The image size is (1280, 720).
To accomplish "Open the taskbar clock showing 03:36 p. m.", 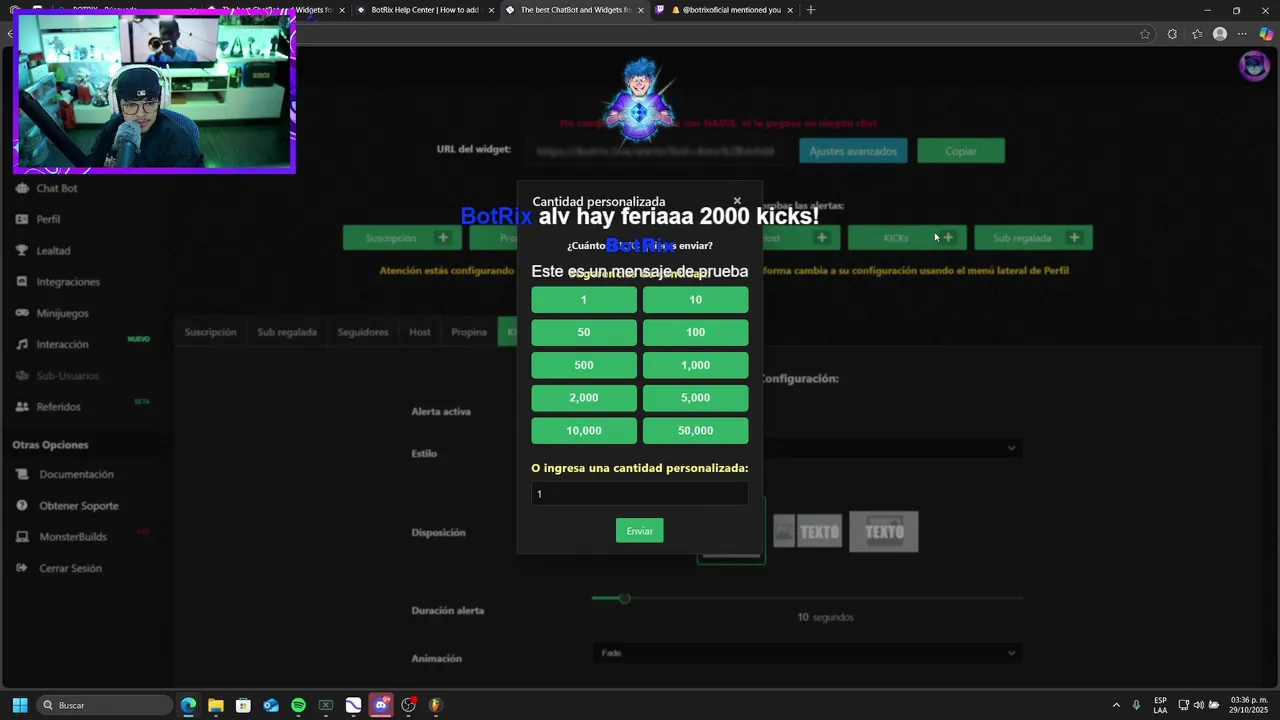I will [x=1248, y=705].
